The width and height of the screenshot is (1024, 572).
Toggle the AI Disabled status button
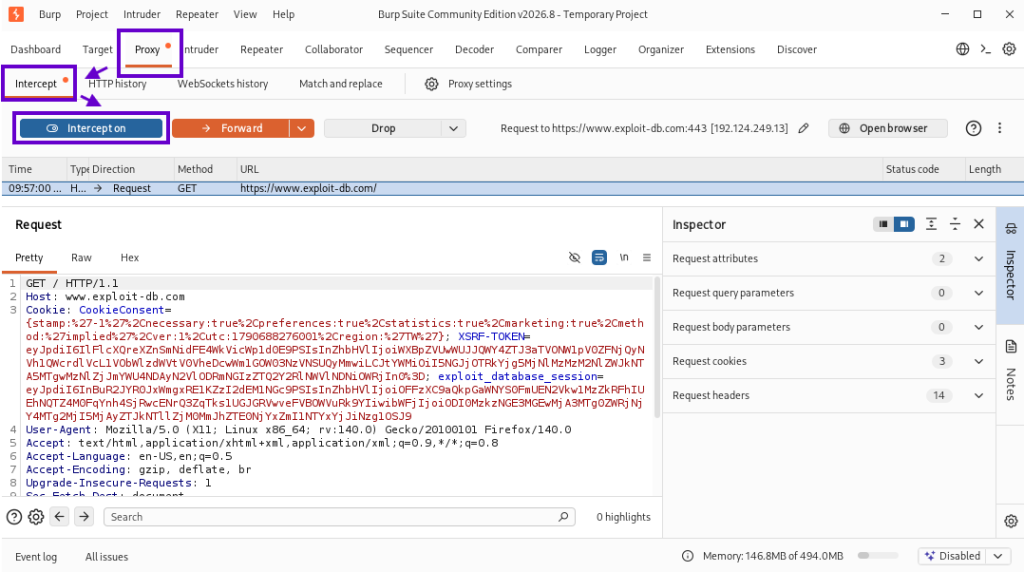click(952, 556)
